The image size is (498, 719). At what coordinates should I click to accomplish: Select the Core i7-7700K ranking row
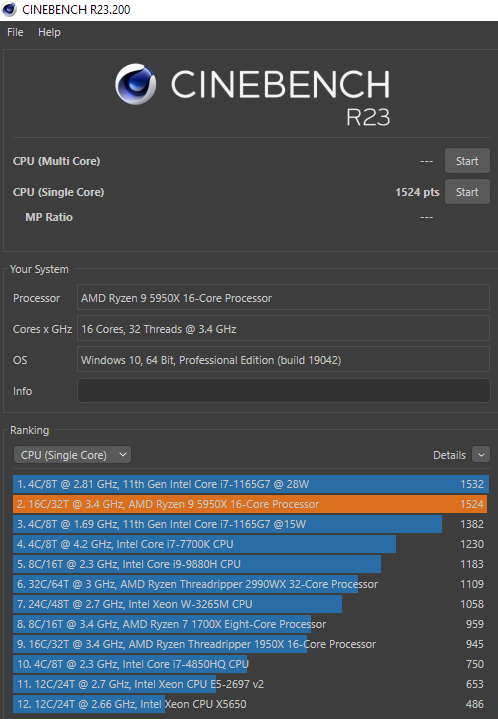tap(251, 544)
